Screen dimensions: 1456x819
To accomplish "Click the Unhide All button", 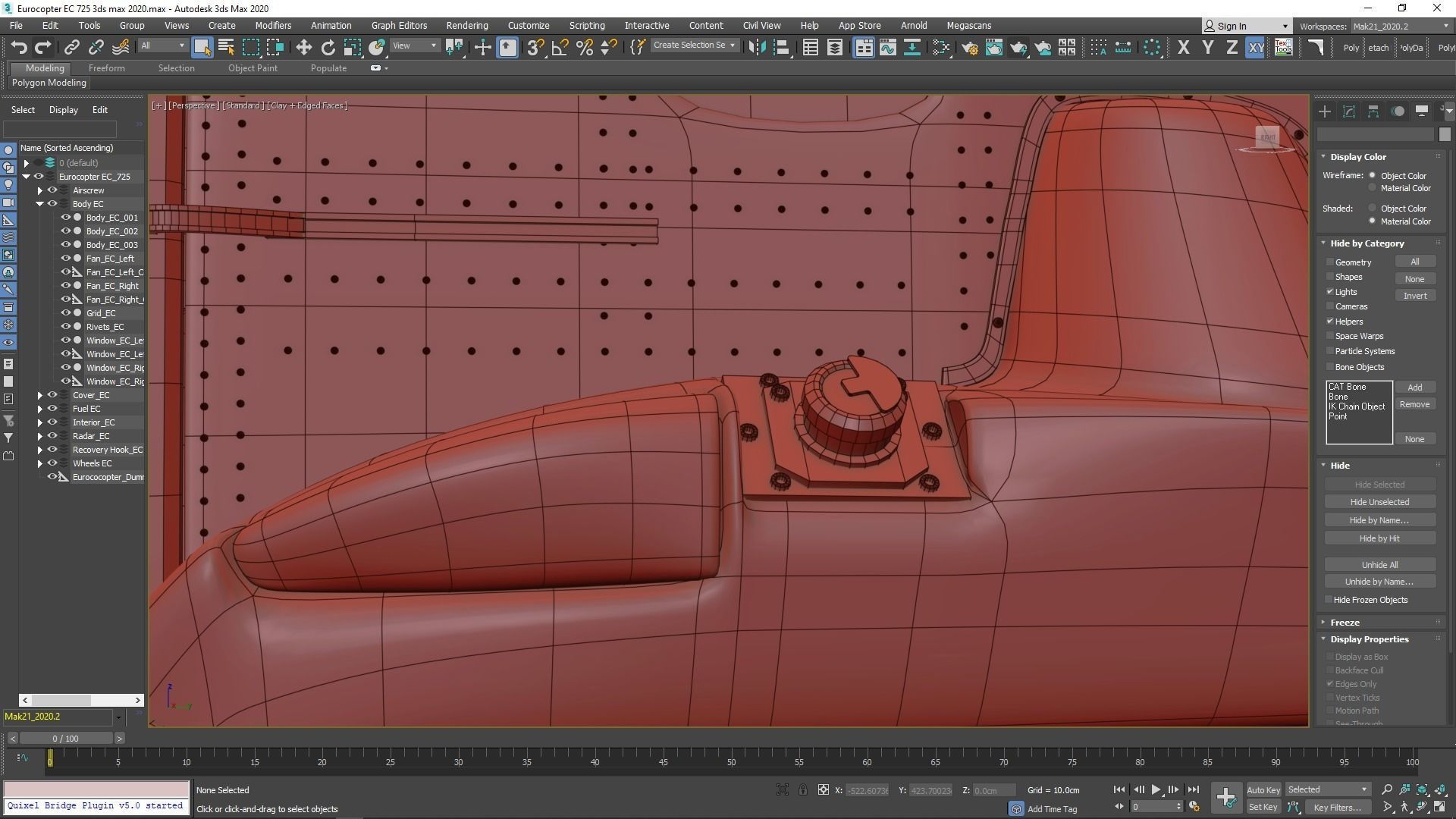I will pyautogui.click(x=1379, y=565).
